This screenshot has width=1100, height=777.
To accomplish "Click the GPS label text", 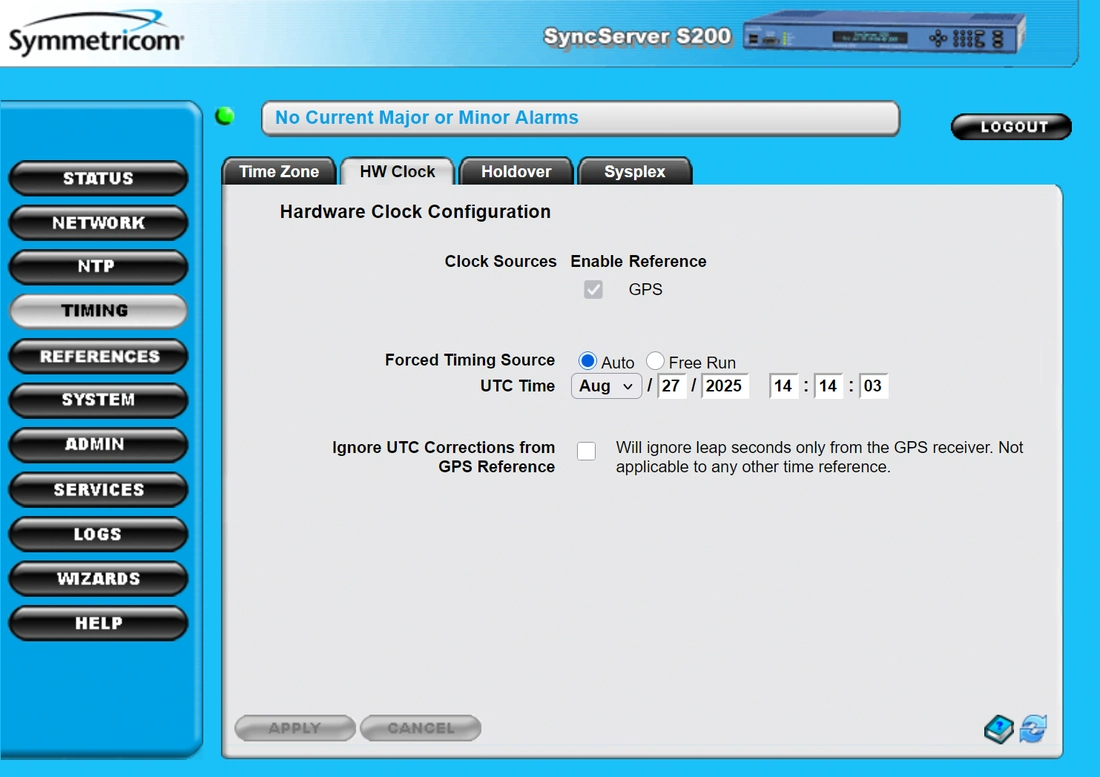I will [645, 290].
